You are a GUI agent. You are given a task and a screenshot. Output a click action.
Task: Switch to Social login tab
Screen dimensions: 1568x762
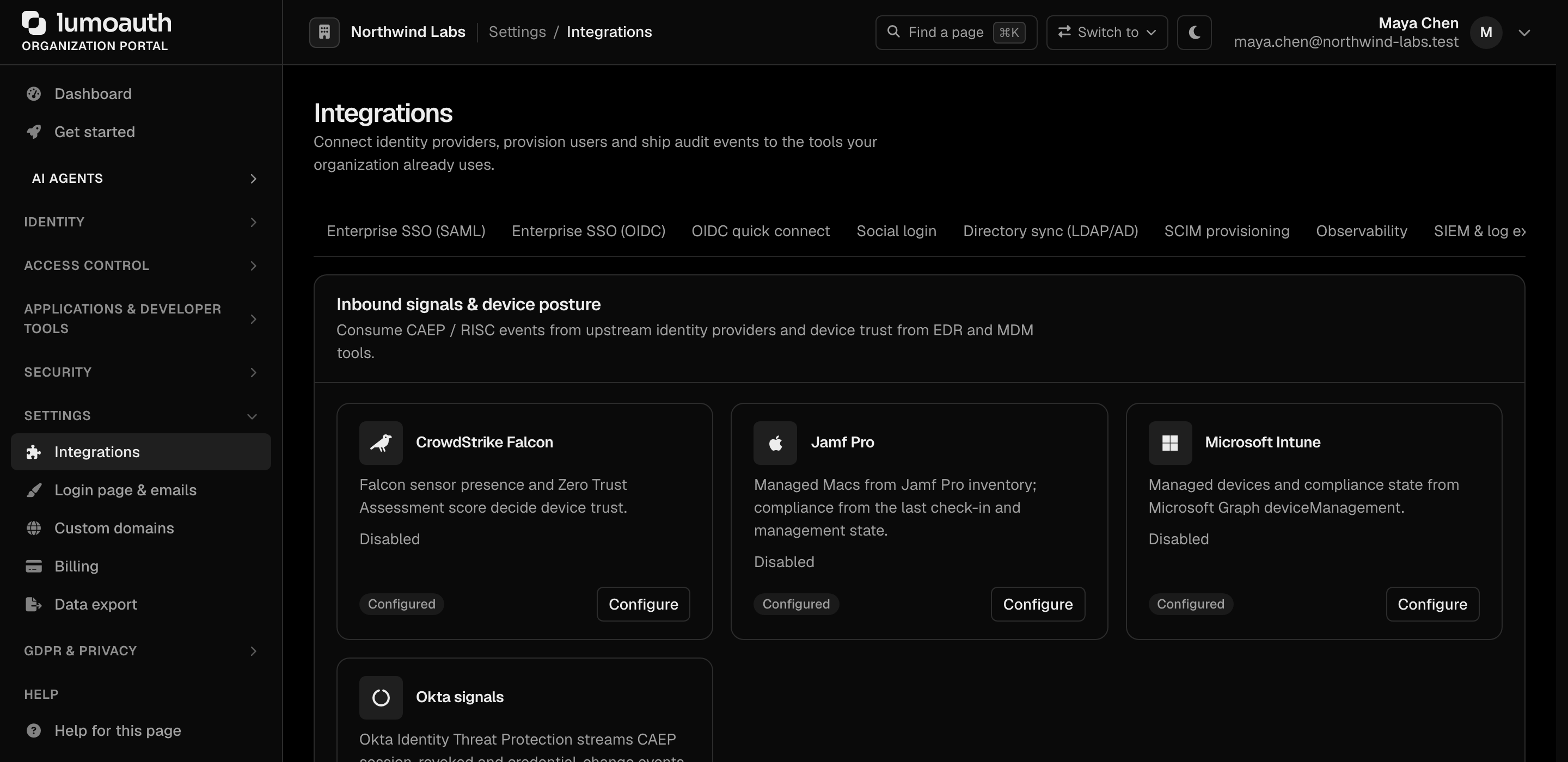click(x=896, y=231)
